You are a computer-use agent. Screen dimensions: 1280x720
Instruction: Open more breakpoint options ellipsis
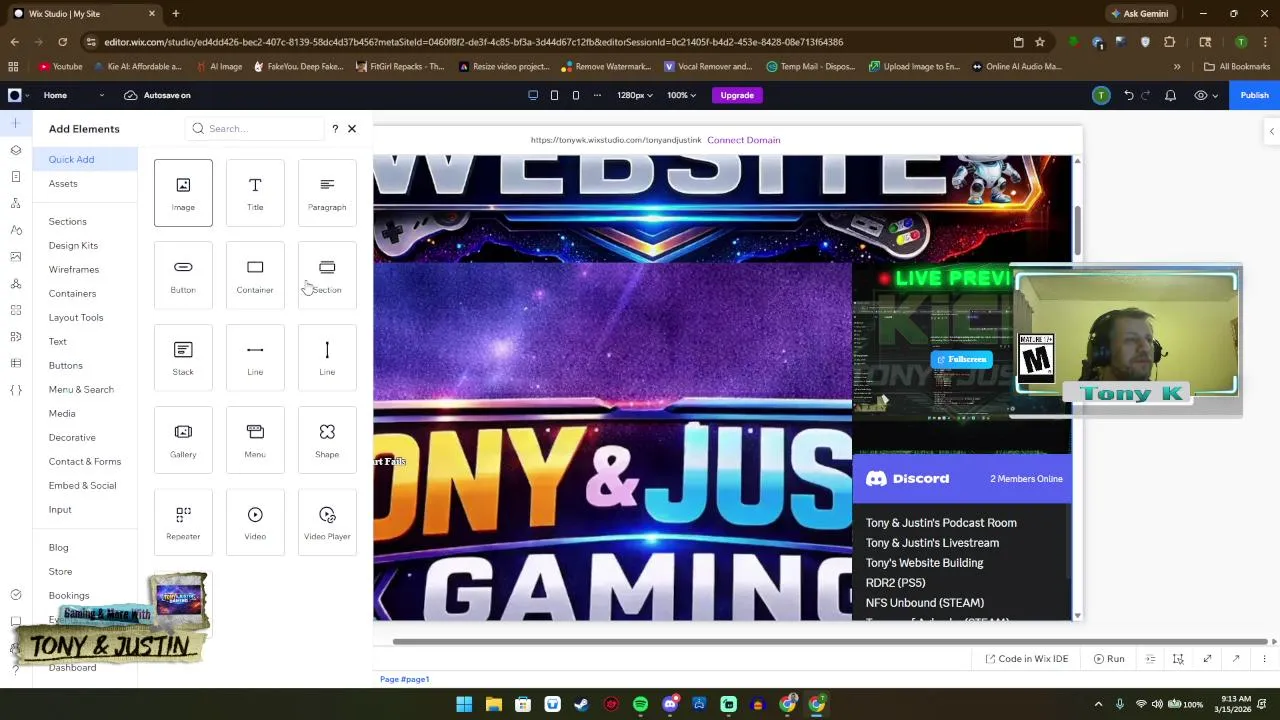[x=598, y=95]
